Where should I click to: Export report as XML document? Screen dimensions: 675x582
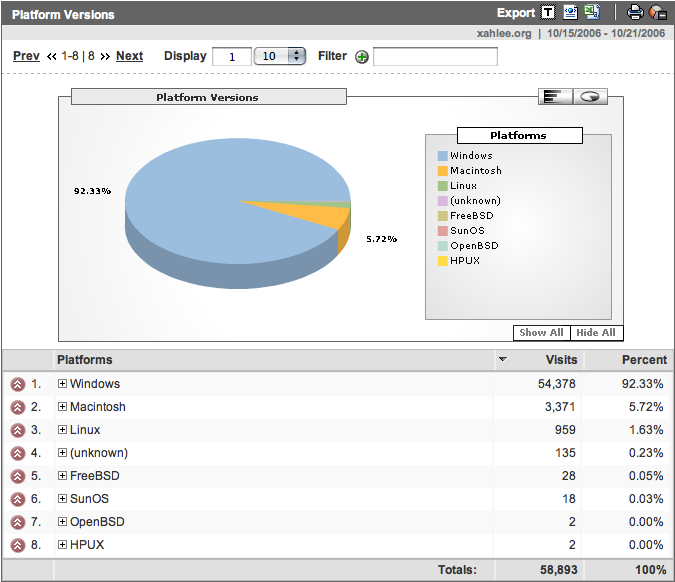click(x=570, y=13)
